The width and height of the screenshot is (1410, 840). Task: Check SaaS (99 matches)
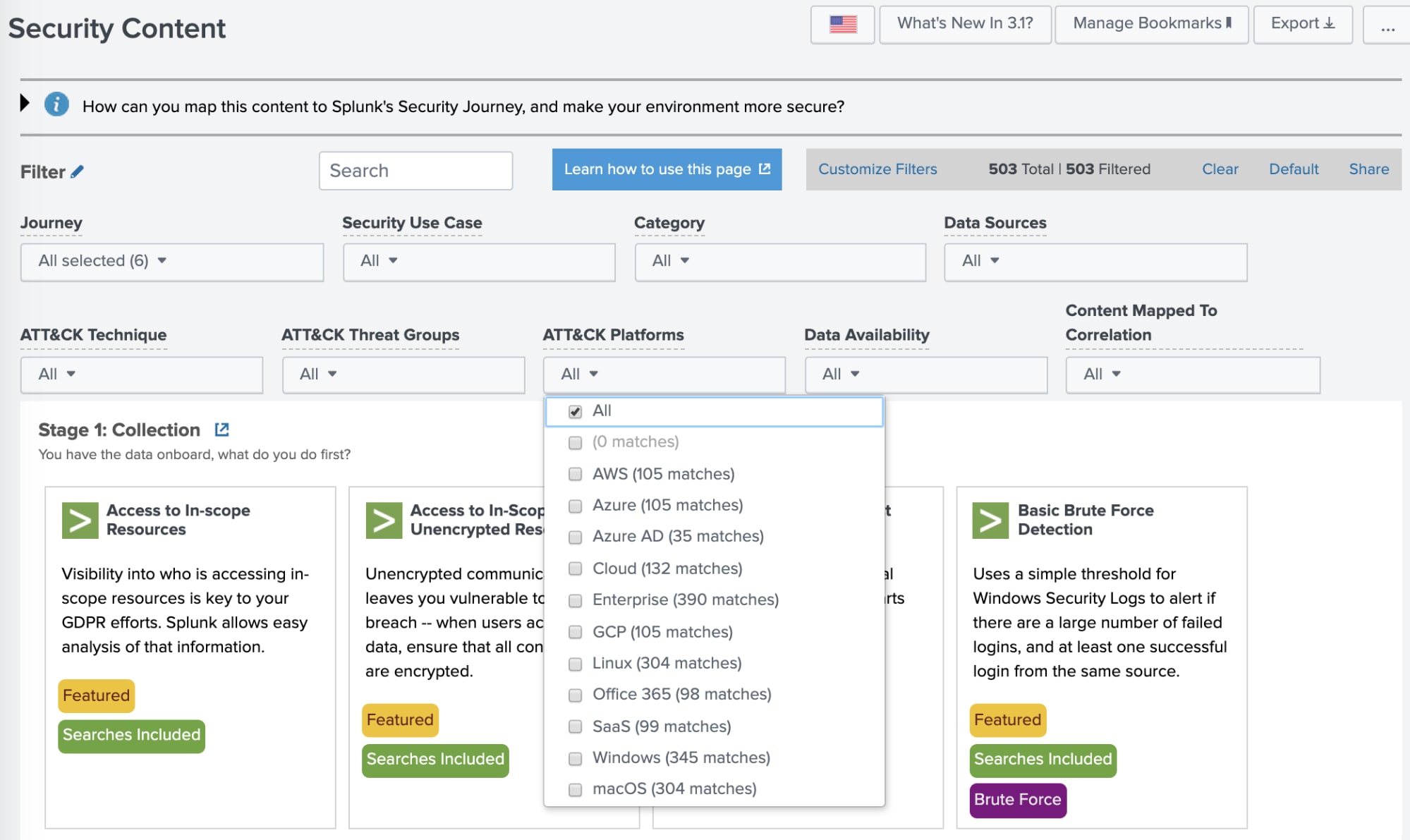575,726
